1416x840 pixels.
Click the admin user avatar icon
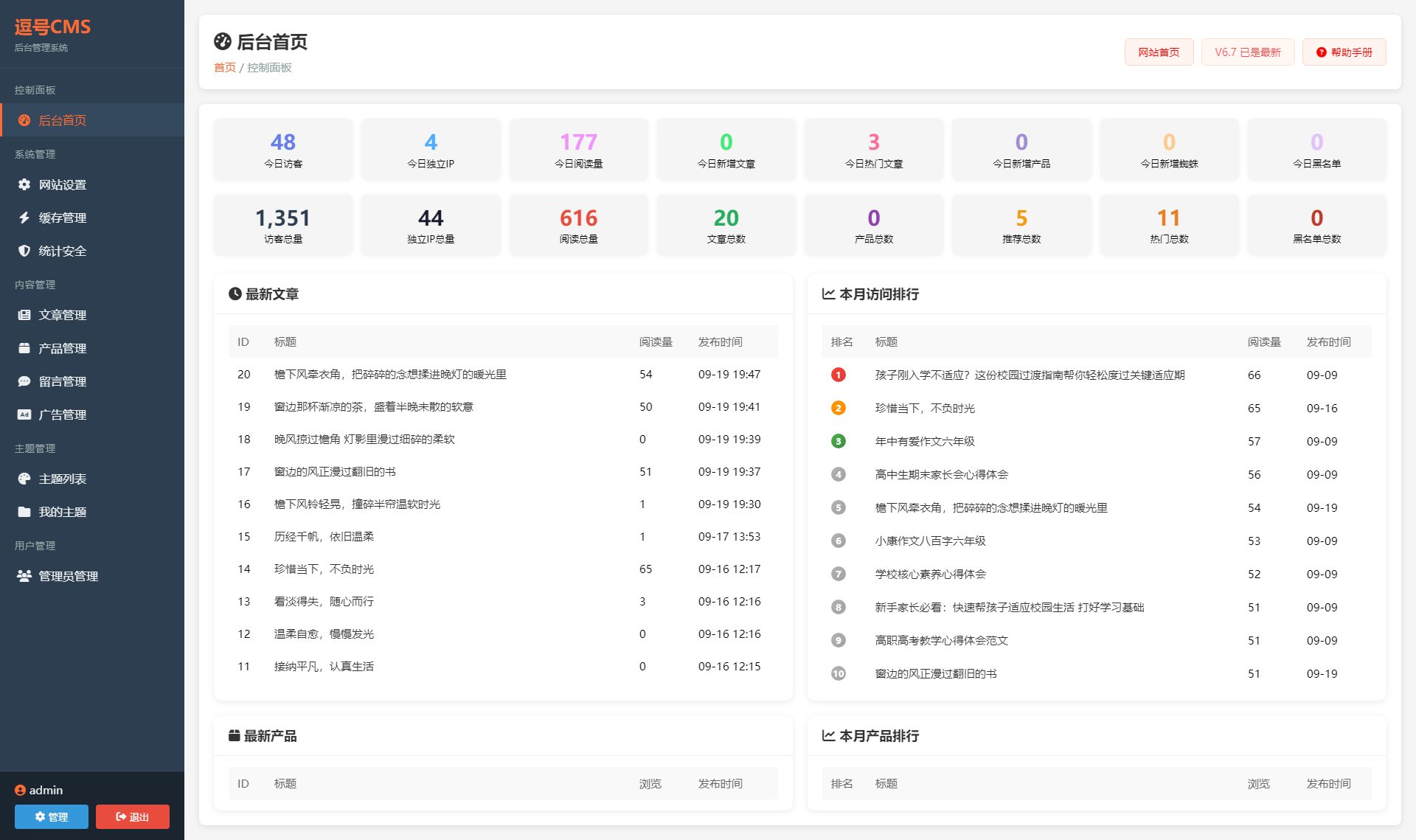(x=20, y=790)
